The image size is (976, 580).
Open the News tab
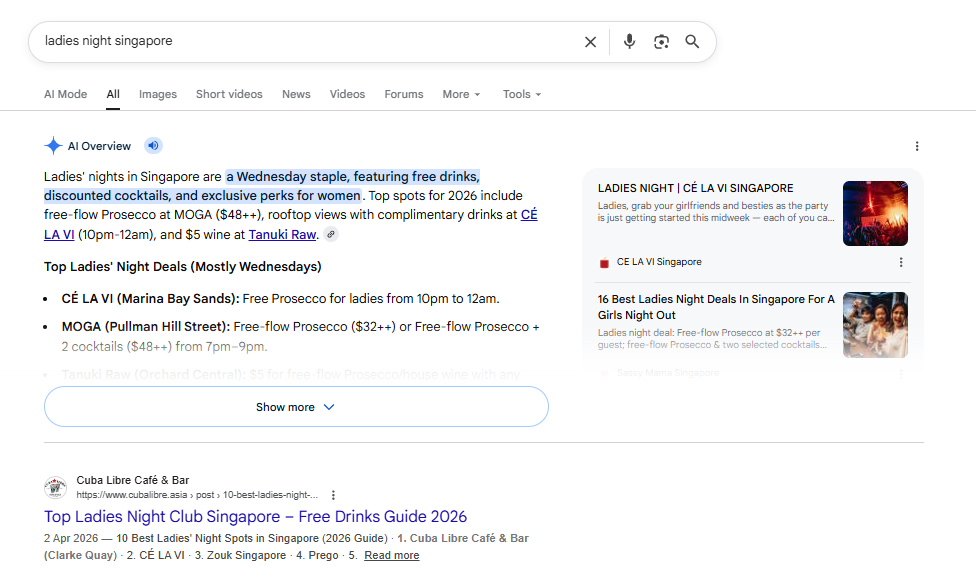(x=296, y=94)
